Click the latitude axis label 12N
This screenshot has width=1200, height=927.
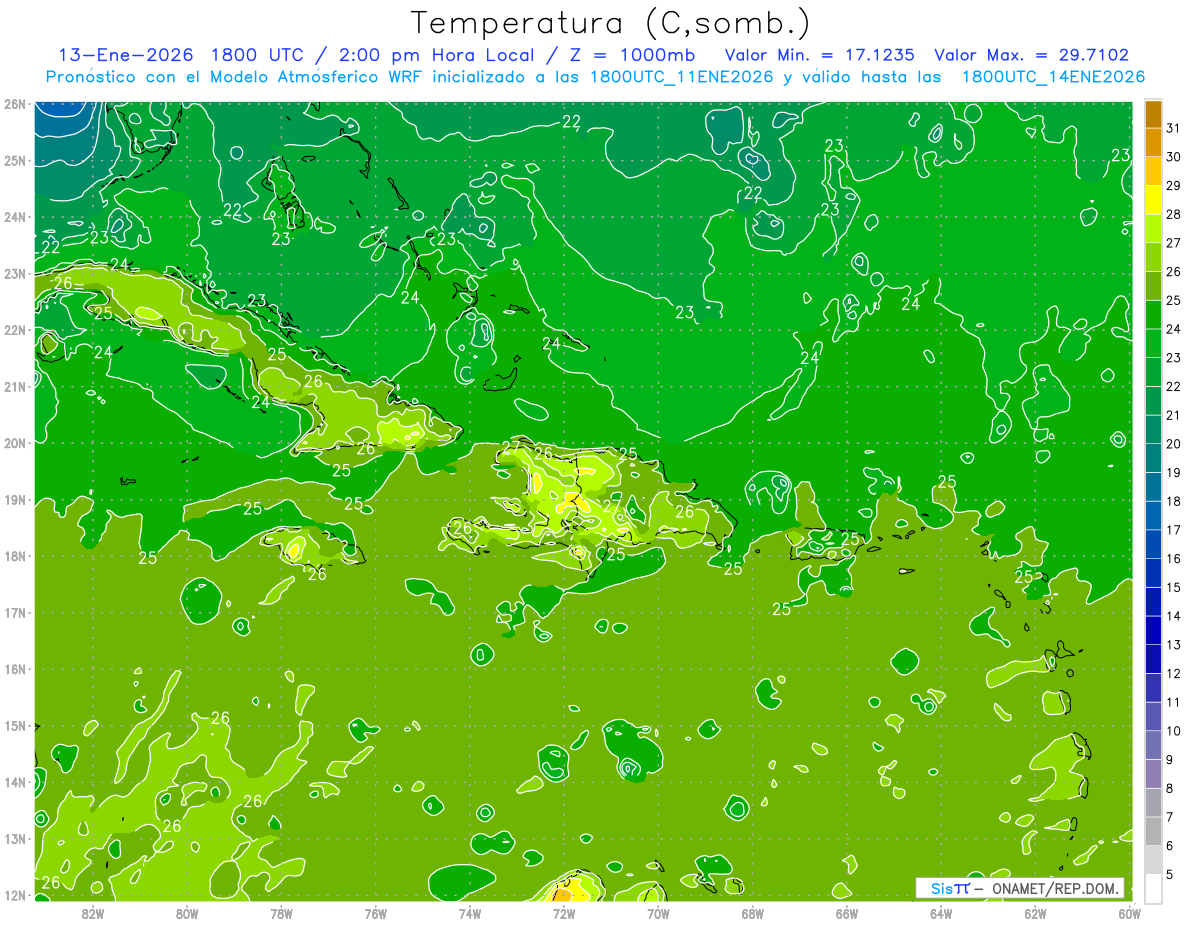coord(14,895)
